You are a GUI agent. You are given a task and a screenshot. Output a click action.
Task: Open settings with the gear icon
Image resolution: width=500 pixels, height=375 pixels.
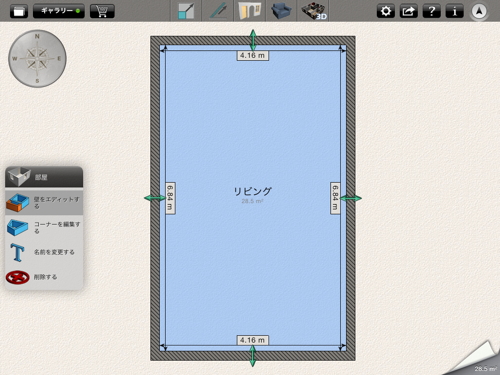[x=386, y=11]
